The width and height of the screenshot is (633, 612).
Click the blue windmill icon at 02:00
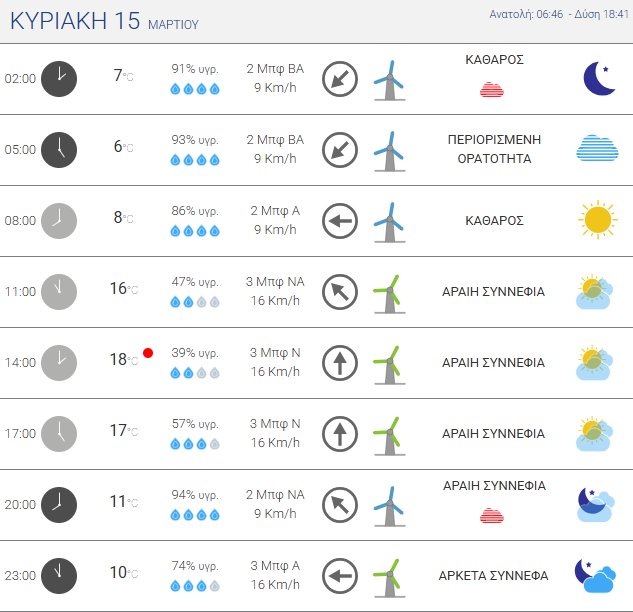click(x=388, y=79)
